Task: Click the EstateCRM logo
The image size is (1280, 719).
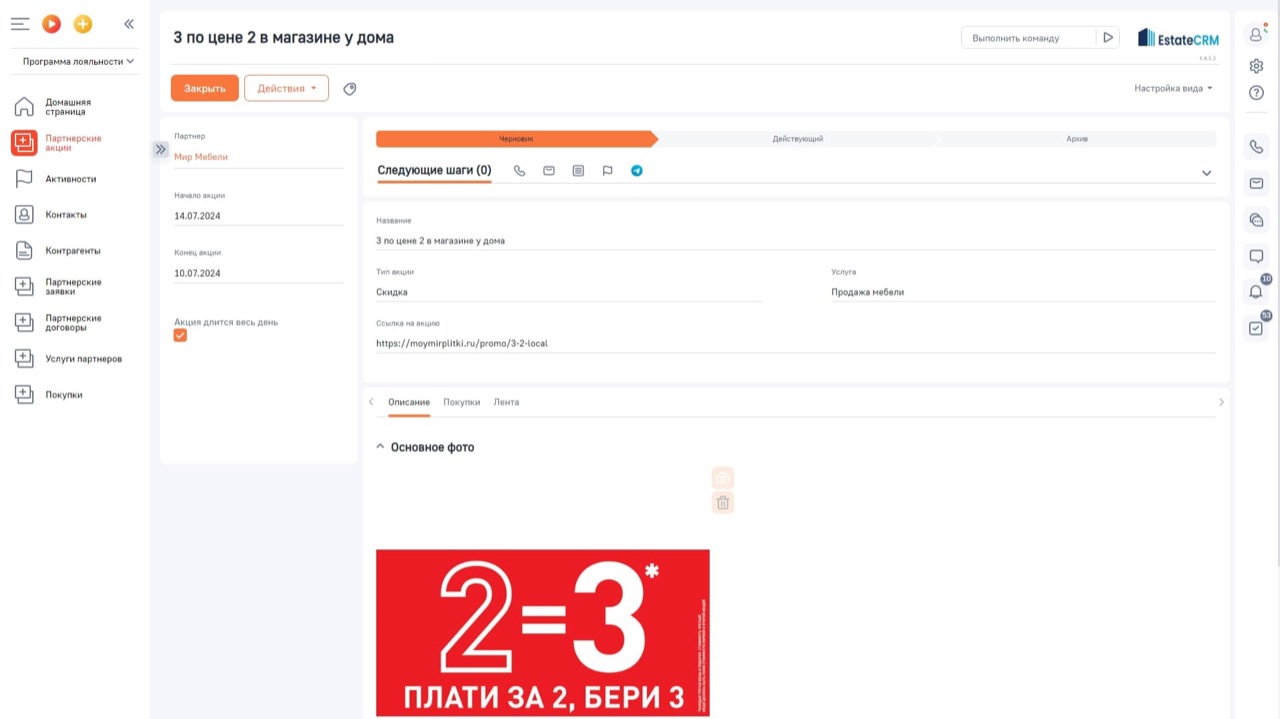Action: 1178,38
